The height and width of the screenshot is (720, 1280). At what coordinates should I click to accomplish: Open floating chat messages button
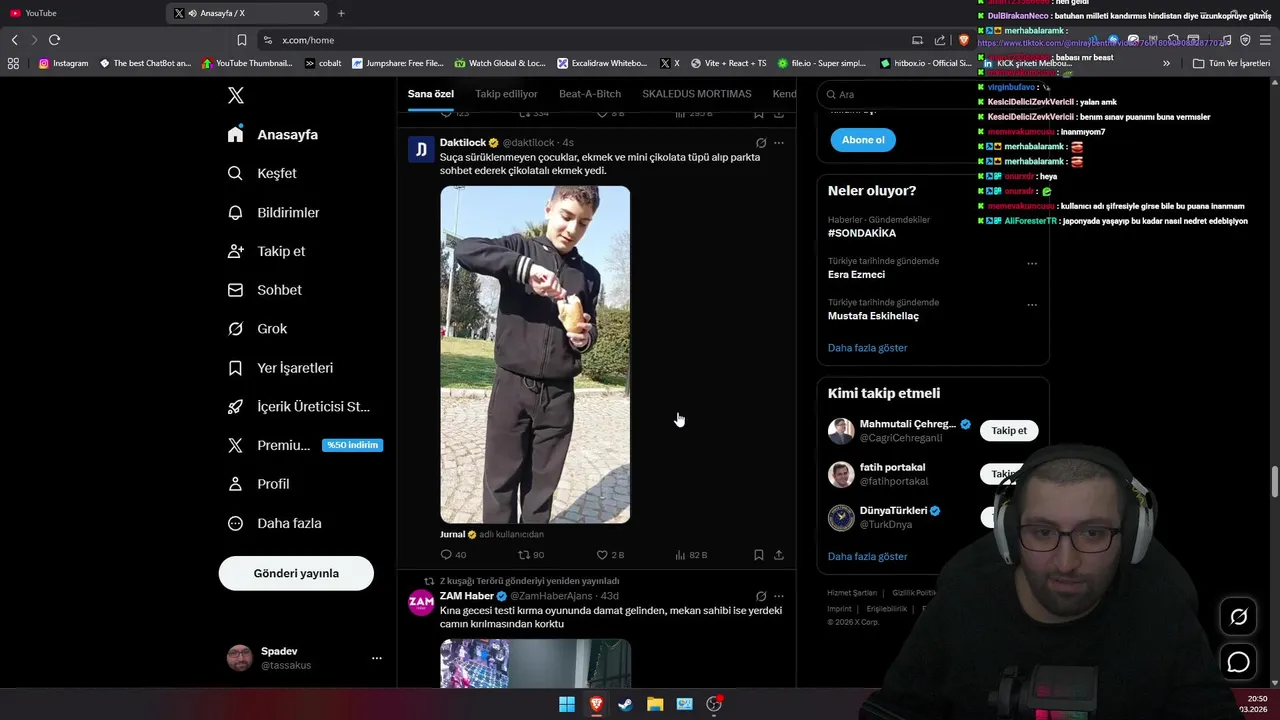(1238, 662)
